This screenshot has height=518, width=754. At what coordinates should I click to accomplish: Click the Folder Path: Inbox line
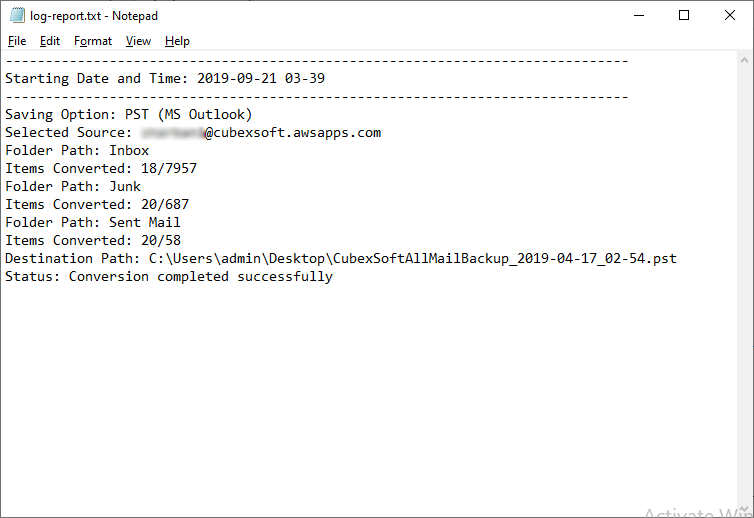tap(77, 150)
